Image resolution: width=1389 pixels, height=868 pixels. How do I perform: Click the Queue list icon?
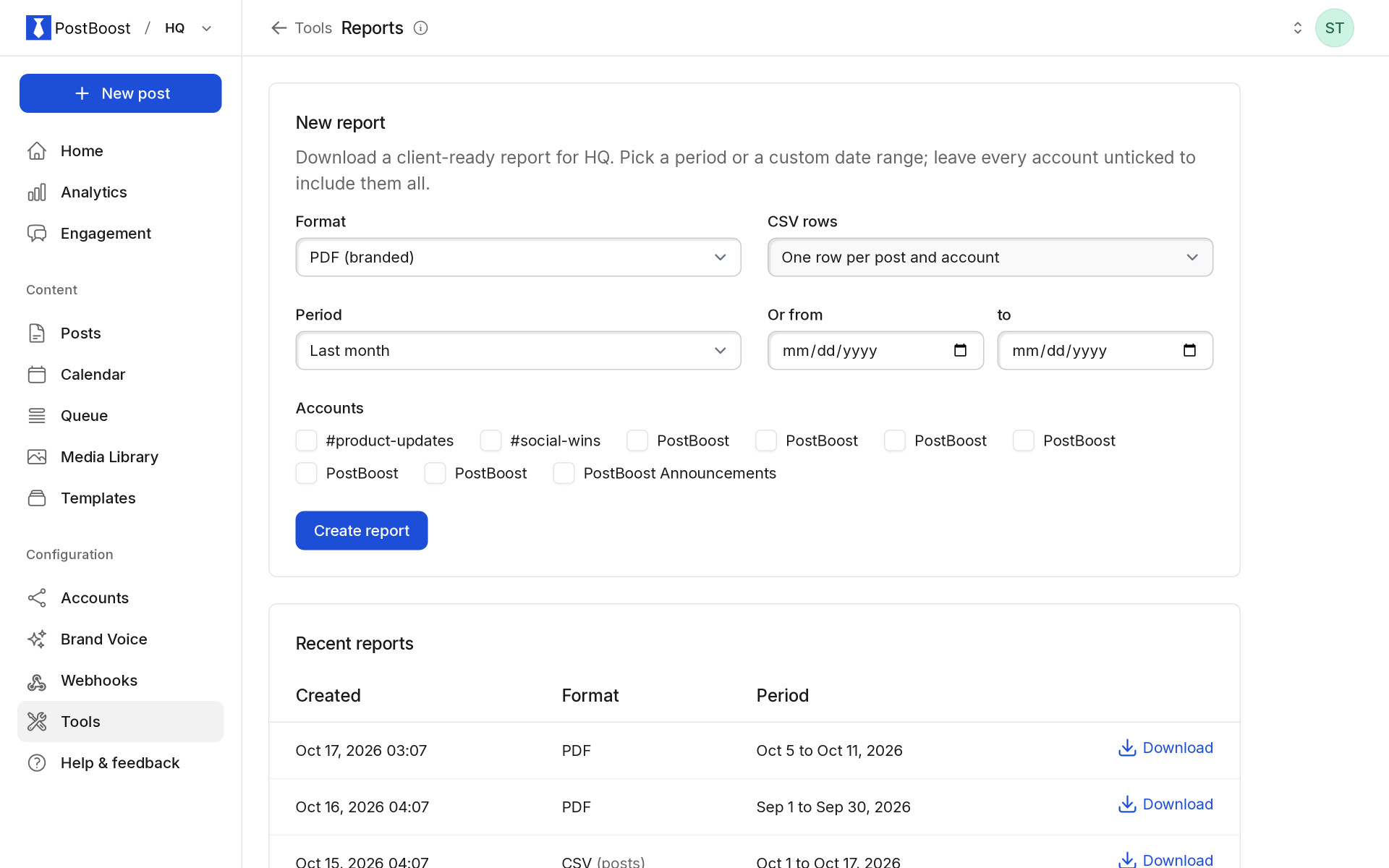[37, 415]
